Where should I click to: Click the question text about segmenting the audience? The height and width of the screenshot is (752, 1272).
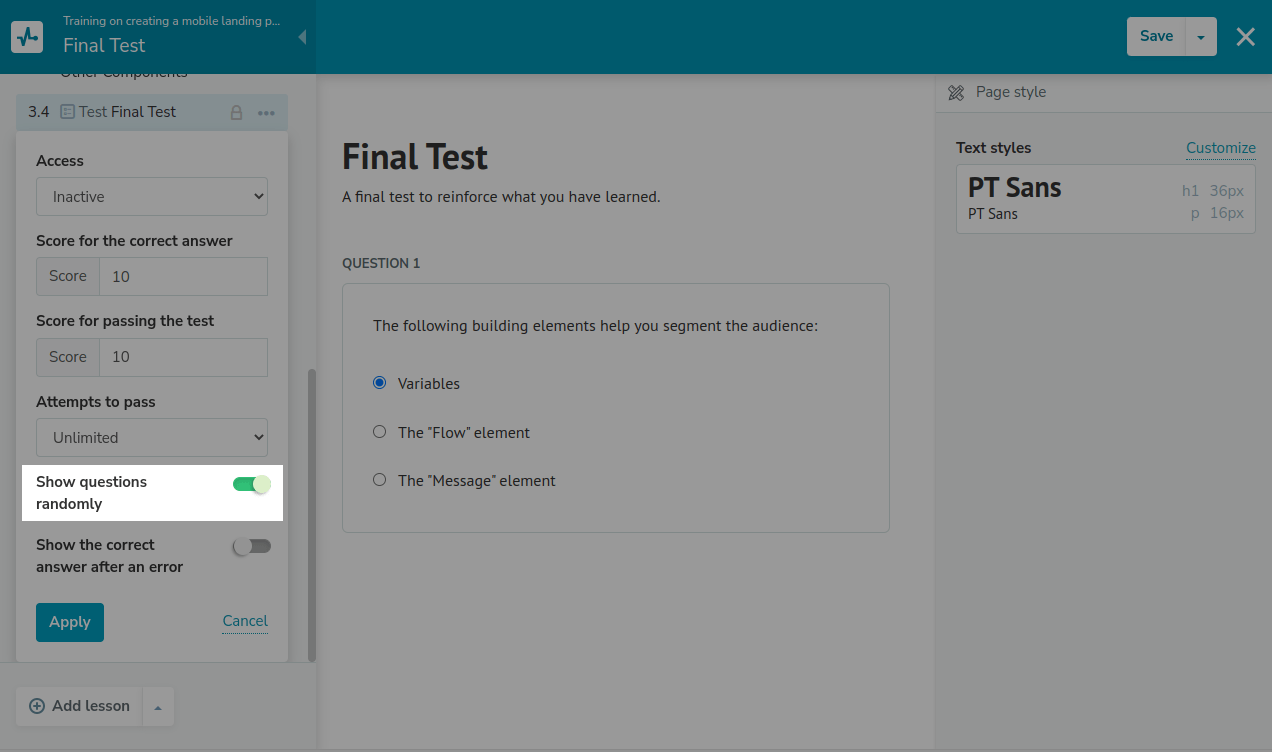click(596, 326)
